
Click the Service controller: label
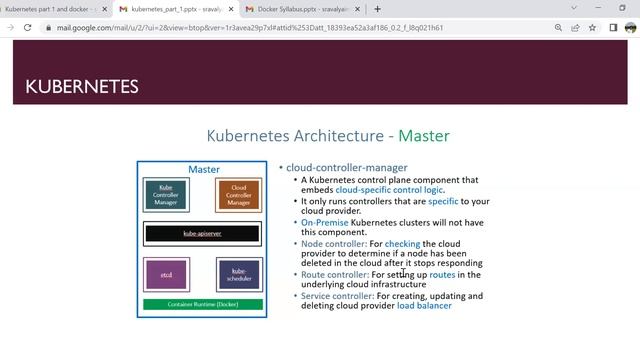click(x=337, y=296)
